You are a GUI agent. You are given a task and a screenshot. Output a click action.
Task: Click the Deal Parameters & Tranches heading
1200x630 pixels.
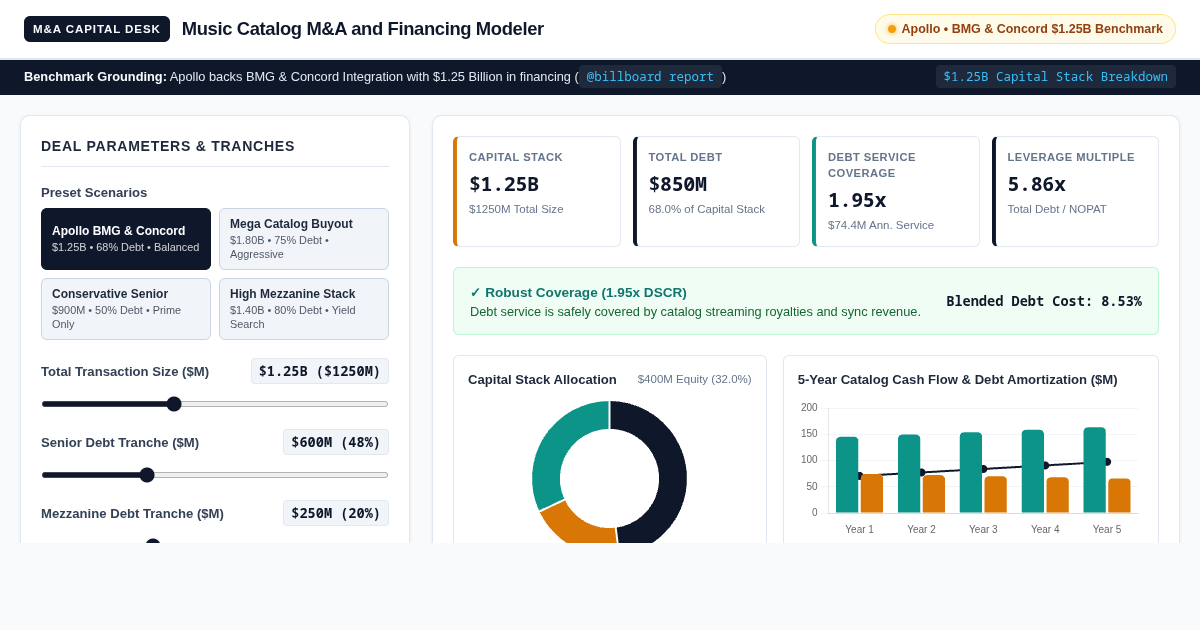[x=168, y=146]
